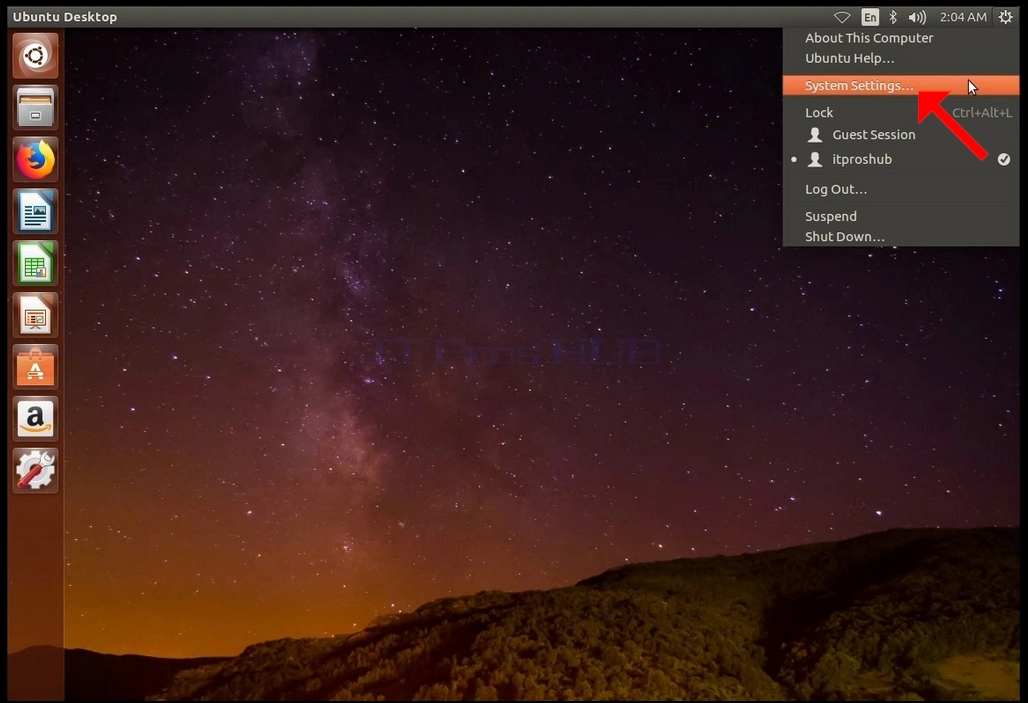Select Suspend from the menu
The width and height of the screenshot is (1028, 703).
click(901, 216)
